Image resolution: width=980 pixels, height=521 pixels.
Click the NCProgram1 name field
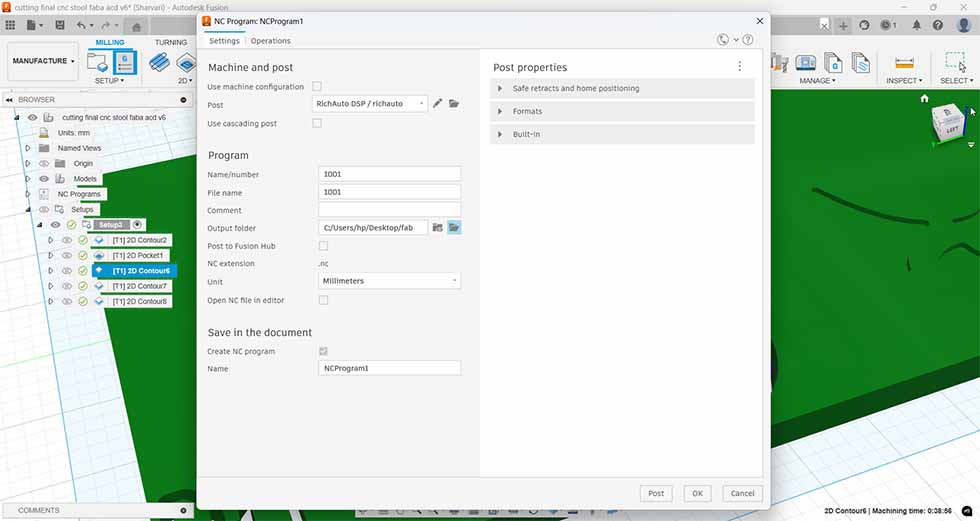pyautogui.click(x=389, y=368)
